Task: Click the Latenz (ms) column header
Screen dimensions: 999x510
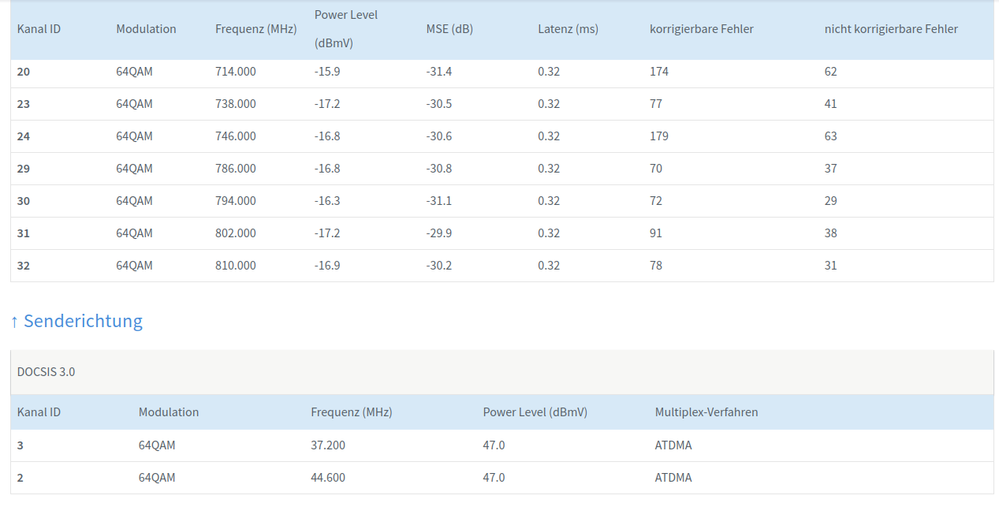Action: (568, 29)
